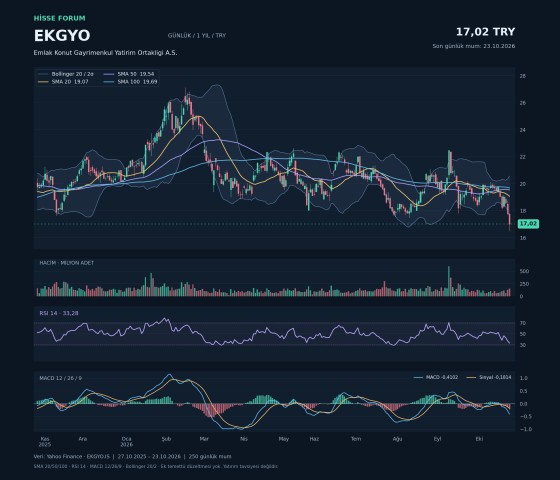Click the 'Kas 2025' date axis label

[x=45, y=442]
